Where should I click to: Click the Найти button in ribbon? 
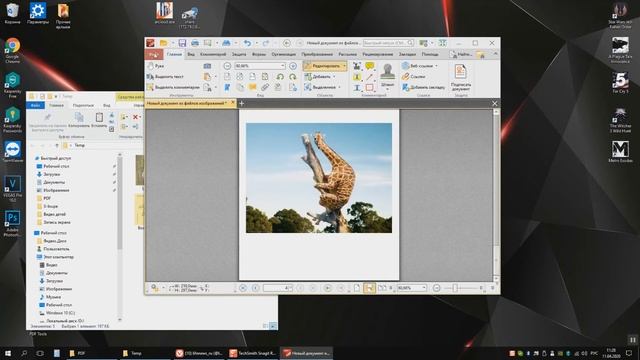(x=460, y=54)
